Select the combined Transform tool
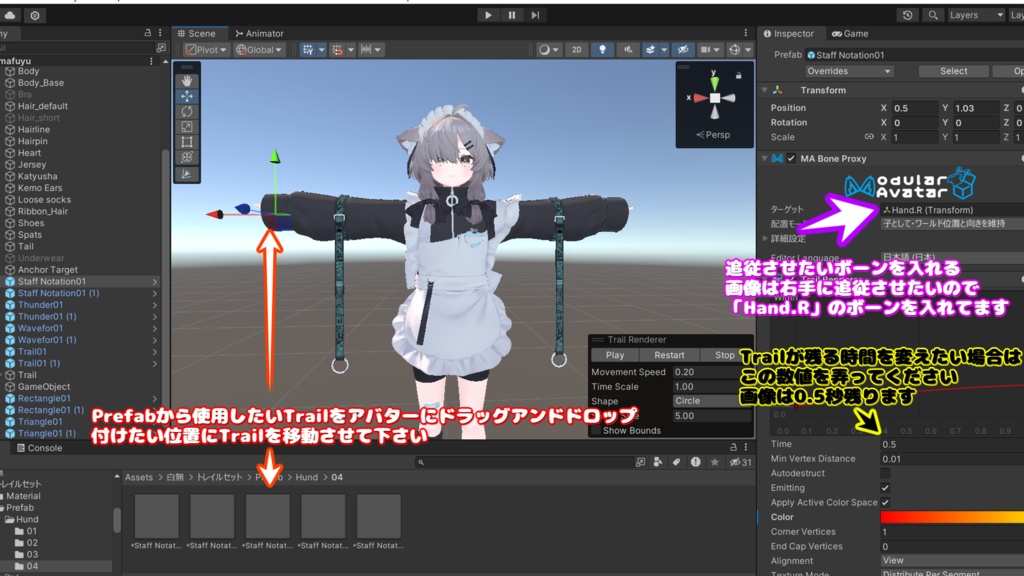 click(x=187, y=157)
